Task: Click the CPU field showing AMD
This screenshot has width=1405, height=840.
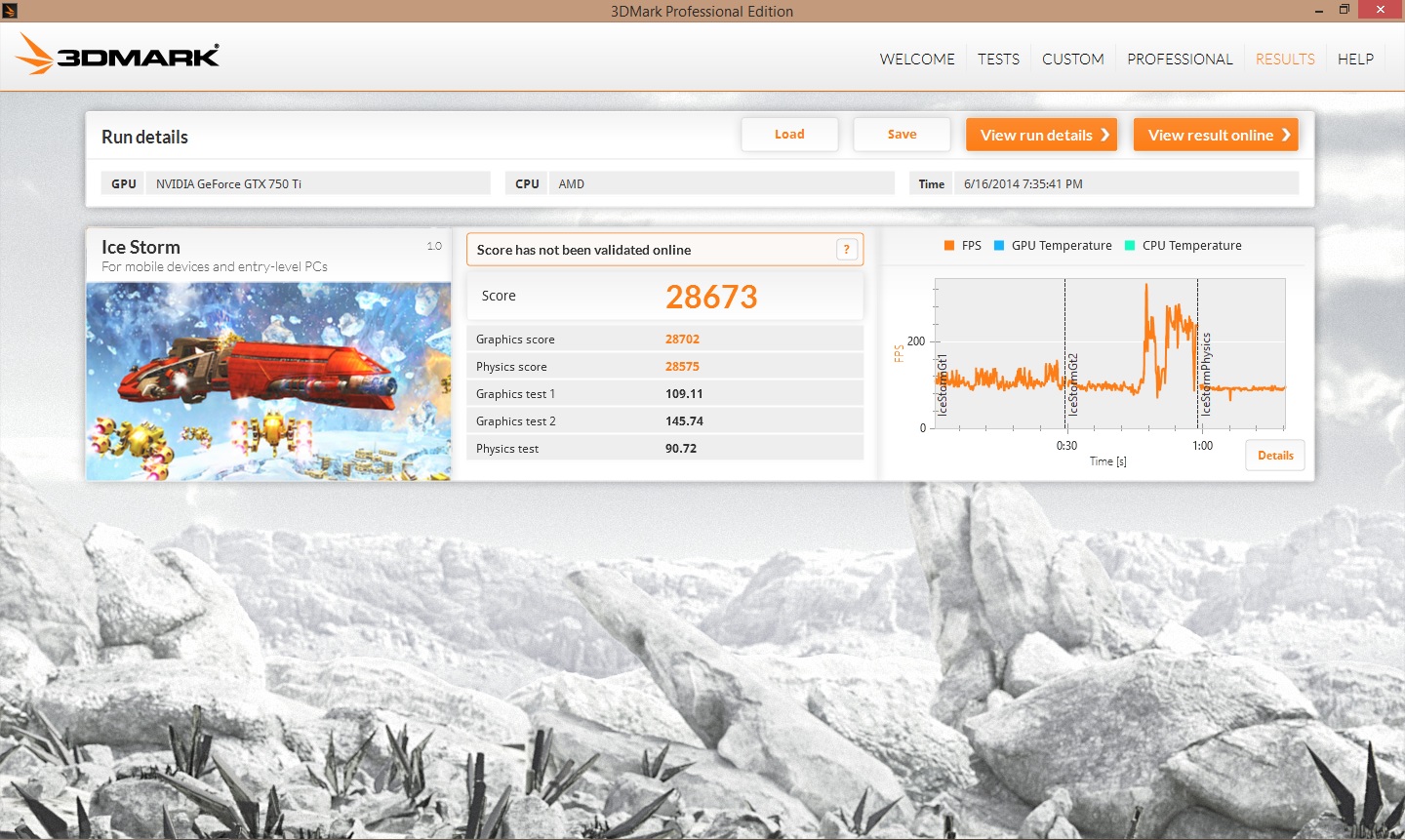Action: [721, 183]
